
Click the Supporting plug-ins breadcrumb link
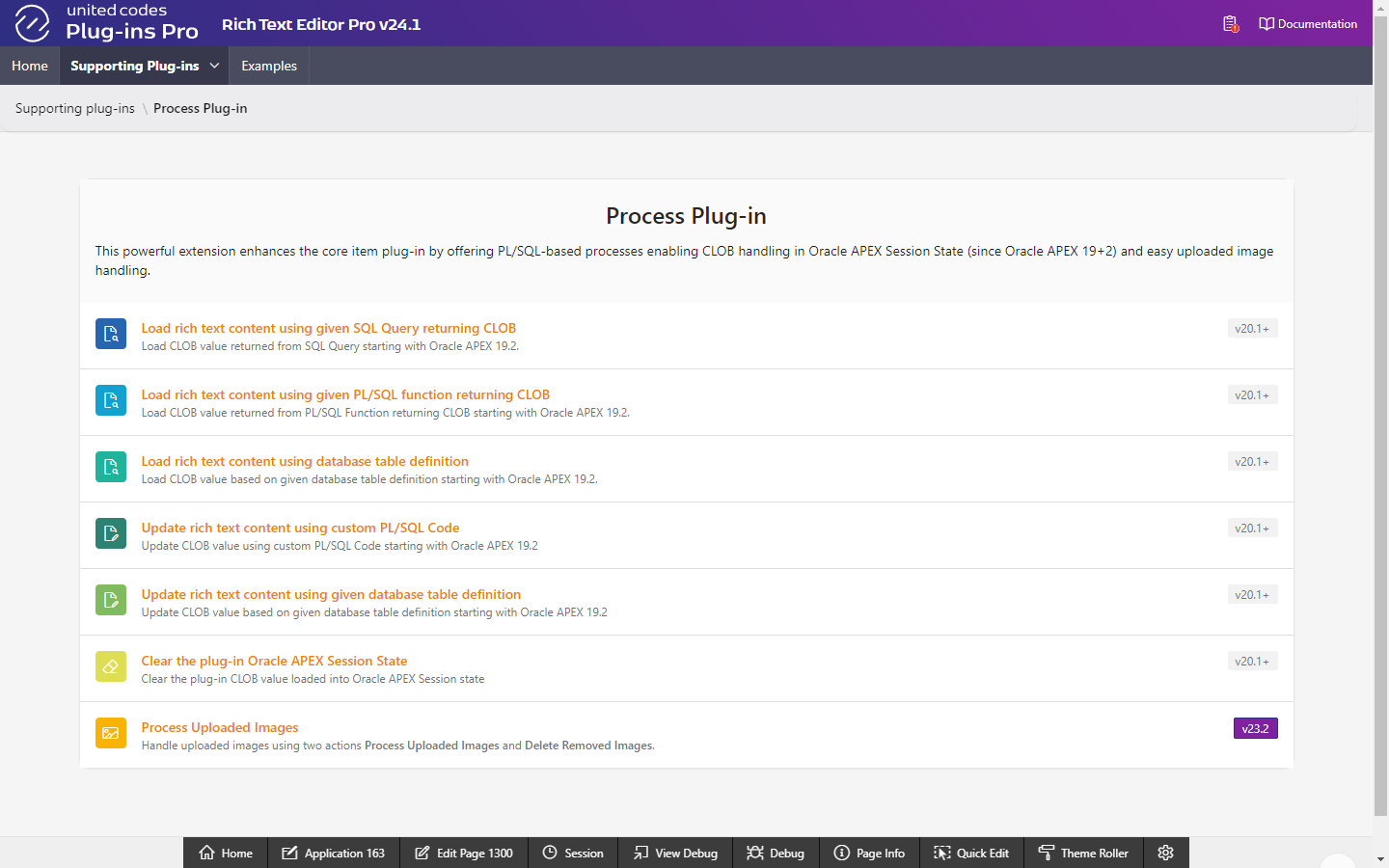pyautogui.click(x=75, y=108)
